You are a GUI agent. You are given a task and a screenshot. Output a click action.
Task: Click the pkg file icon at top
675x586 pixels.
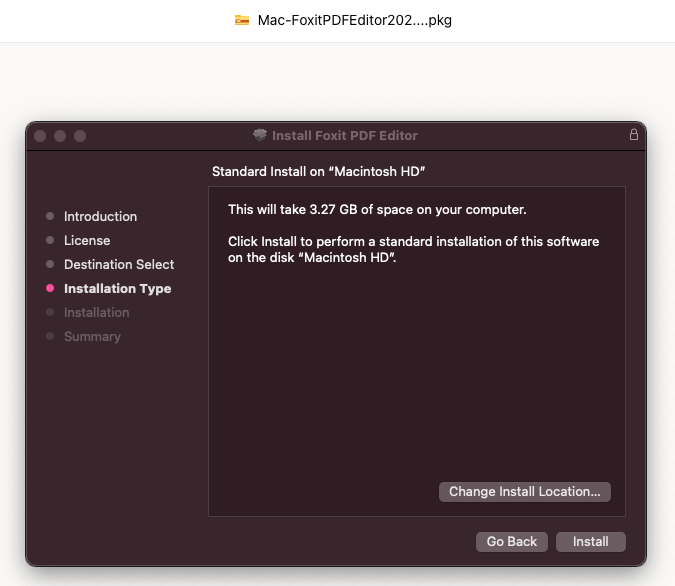(242, 20)
